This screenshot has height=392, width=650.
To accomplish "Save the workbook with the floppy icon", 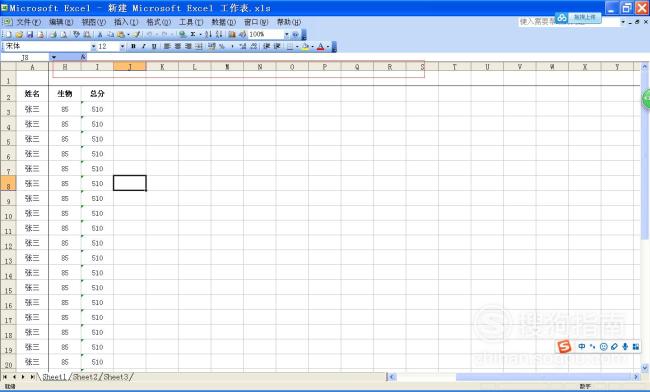I will point(29,34).
